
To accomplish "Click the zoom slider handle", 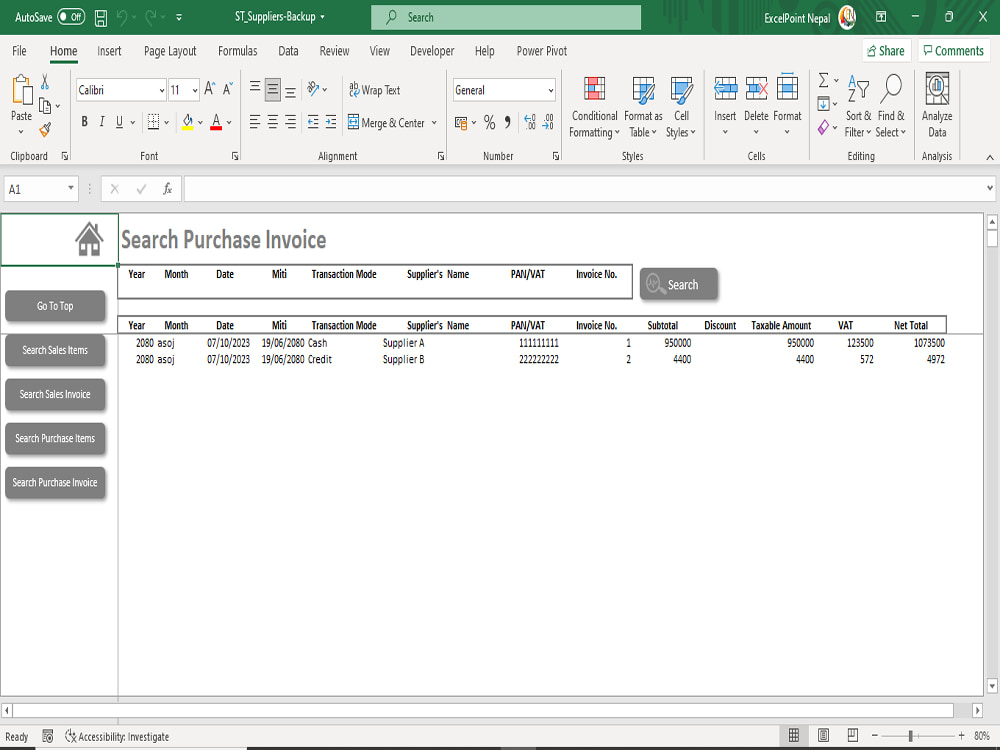I will tap(911, 736).
